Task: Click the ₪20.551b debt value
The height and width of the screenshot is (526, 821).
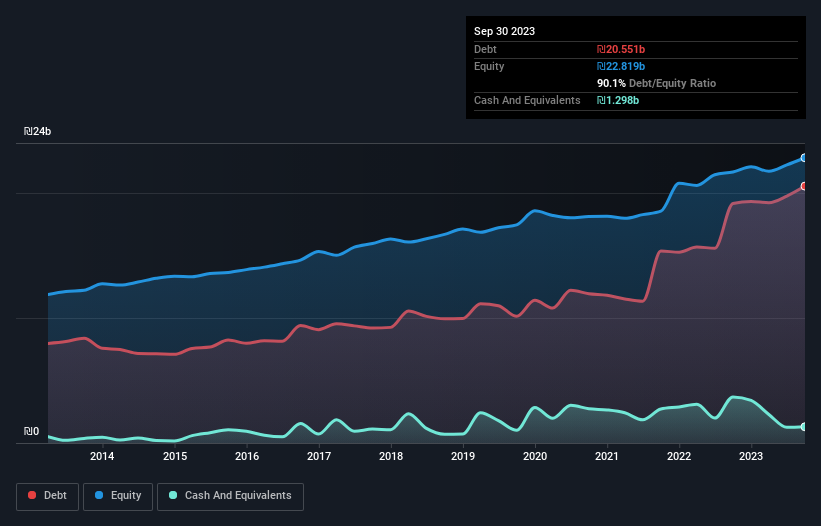Action: click(621, 49)
